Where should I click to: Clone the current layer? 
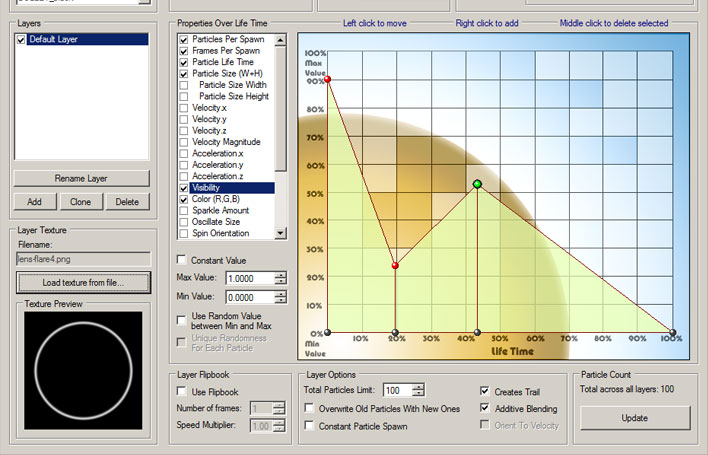pyautogui.click(x=81, y=201)
